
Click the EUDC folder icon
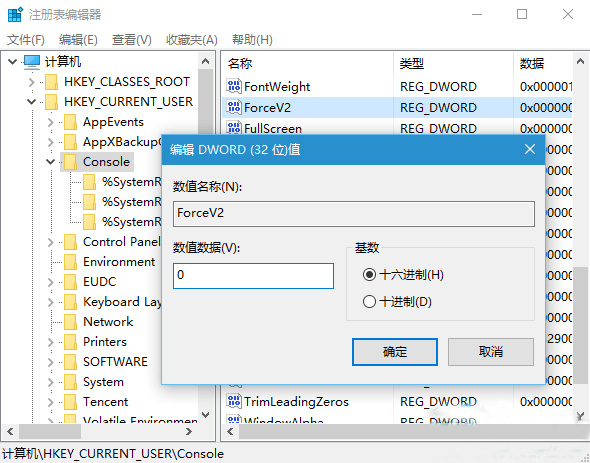click(x=70, y=282)
